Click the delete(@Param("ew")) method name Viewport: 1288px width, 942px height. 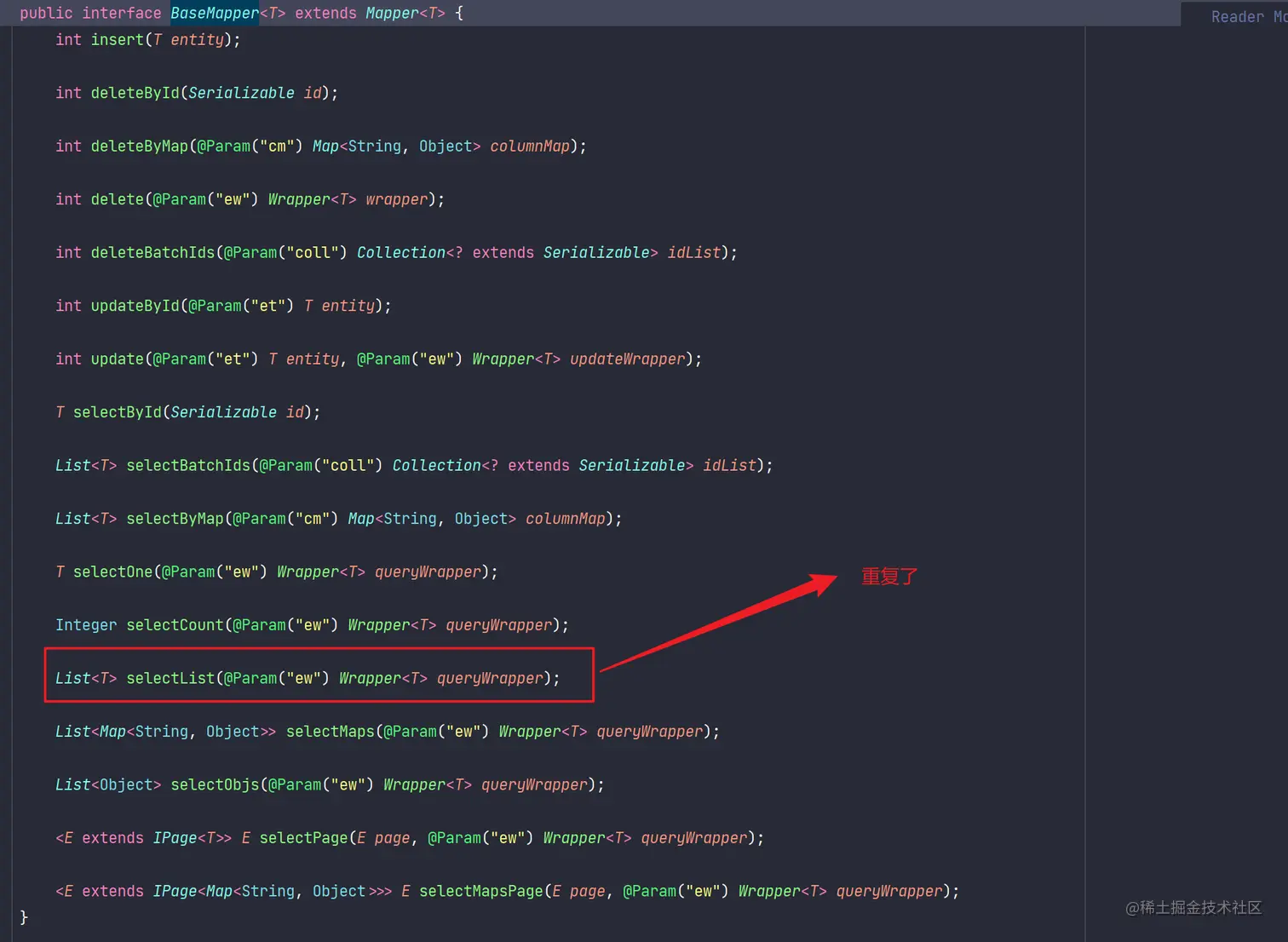118,199
